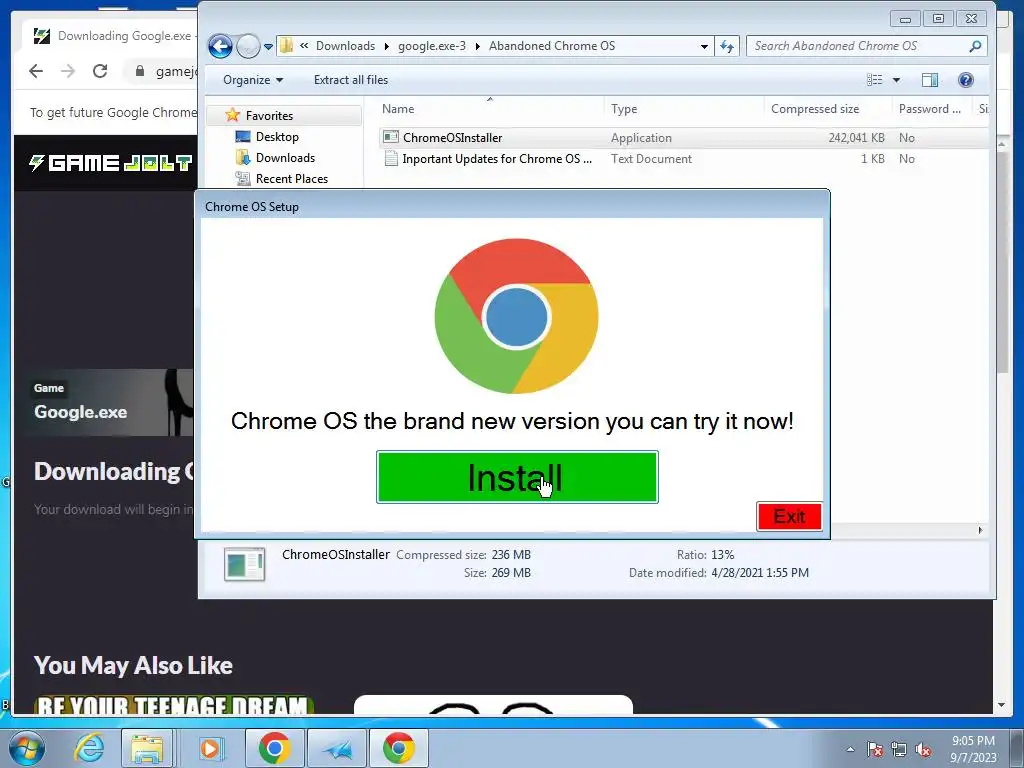Click Abandoned Chrome OS breadcrumb segment

(552, 46)
